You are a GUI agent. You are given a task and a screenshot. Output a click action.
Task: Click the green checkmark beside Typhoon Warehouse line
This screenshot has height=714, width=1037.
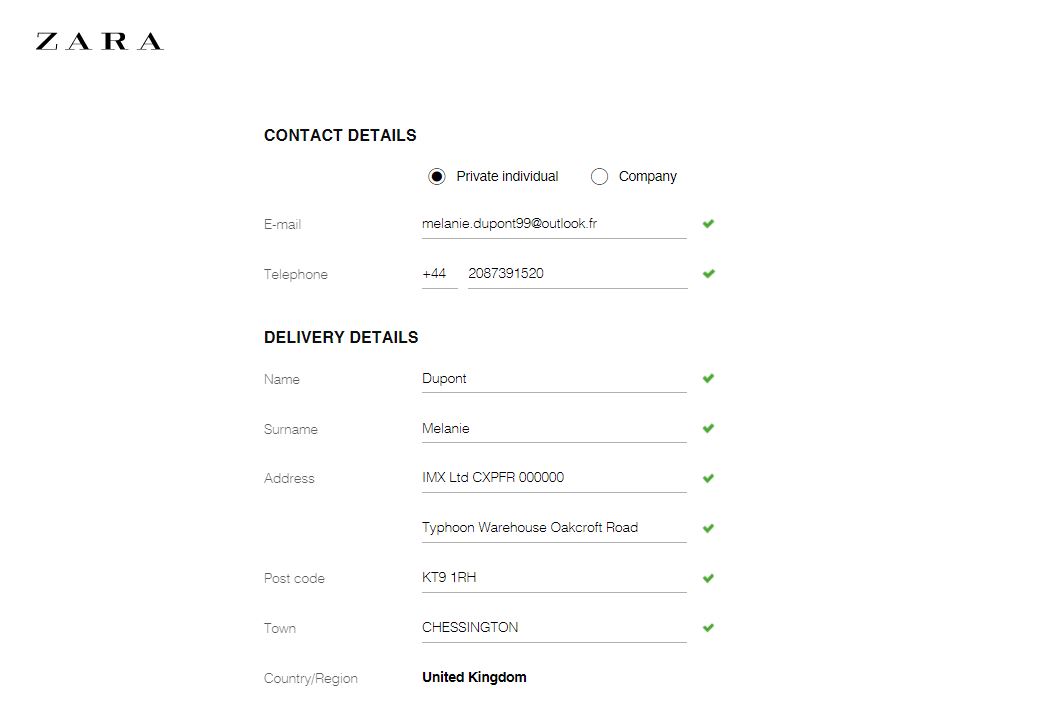point(708,528)
